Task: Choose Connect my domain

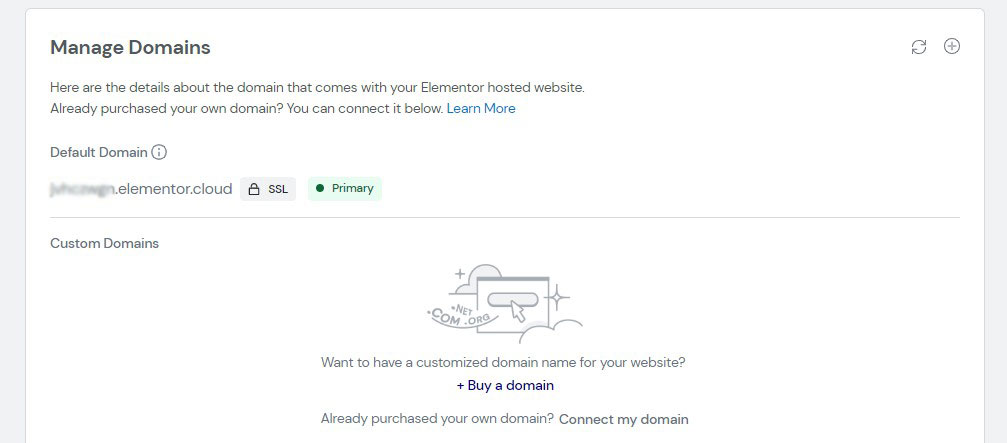Action: coord(624,419)
